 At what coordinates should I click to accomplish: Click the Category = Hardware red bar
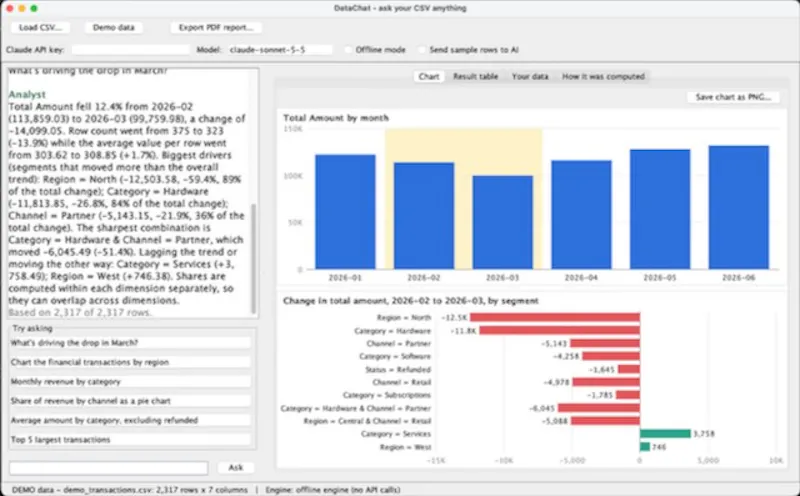[560, 331]
